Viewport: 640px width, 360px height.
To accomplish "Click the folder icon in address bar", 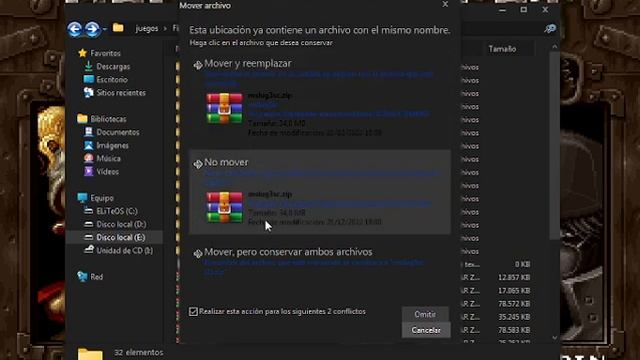I will point(118,28).
